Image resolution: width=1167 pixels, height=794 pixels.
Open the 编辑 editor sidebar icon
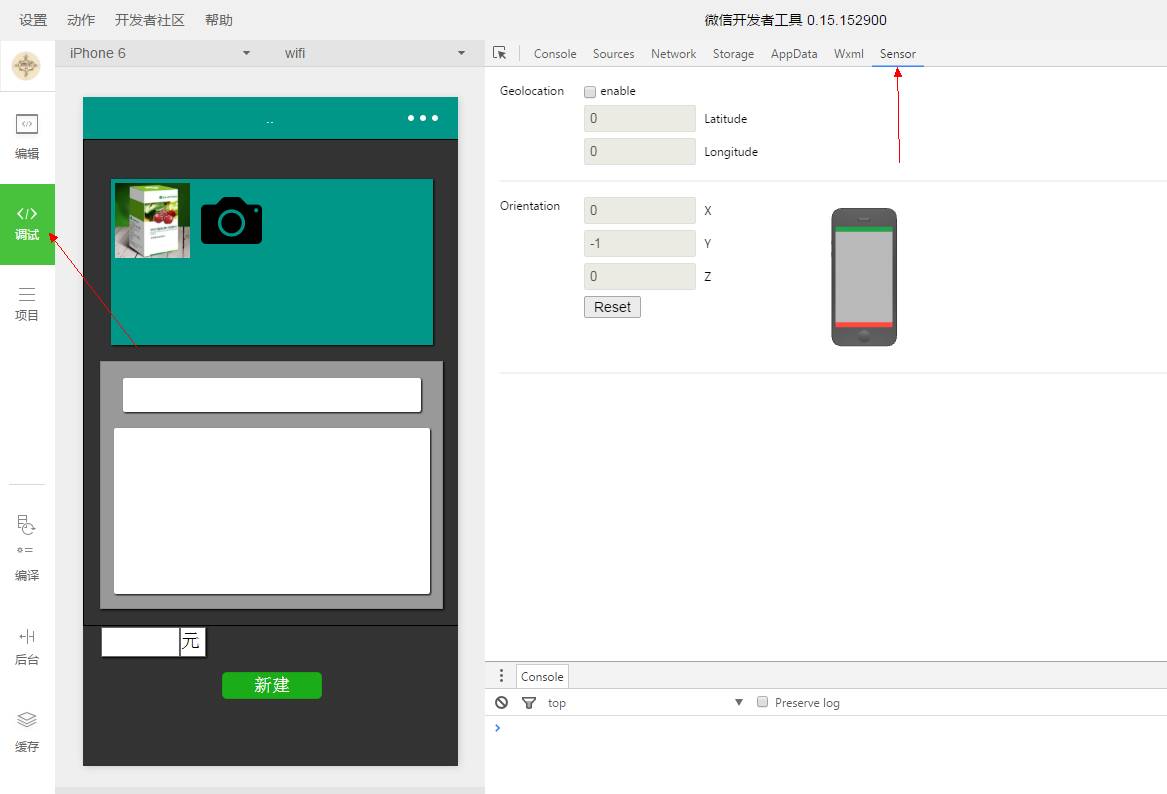click(x=27, y=136)
